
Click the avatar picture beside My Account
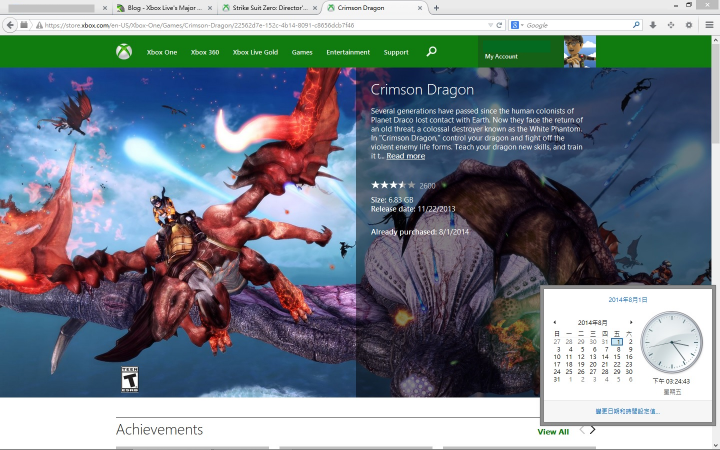579,51
